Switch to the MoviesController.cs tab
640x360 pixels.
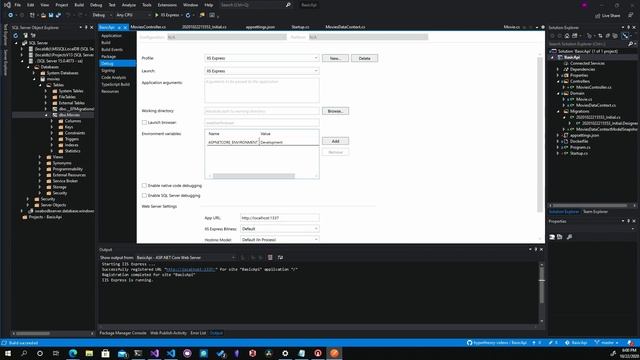148,27
